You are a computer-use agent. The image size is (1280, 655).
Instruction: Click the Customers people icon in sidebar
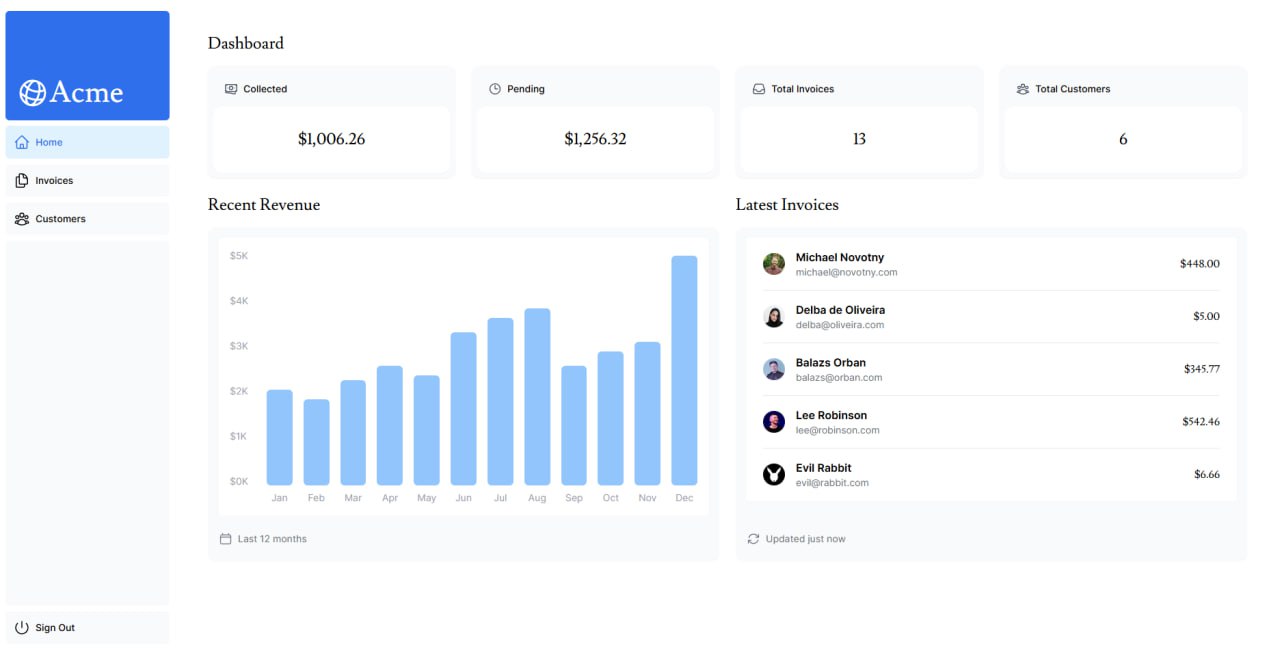22,218
